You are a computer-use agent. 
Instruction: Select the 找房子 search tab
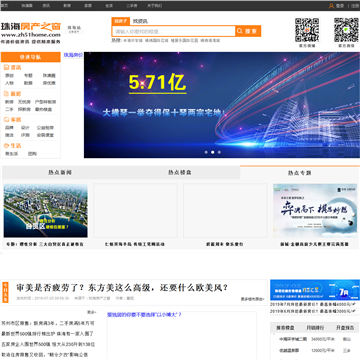(121, 21)
